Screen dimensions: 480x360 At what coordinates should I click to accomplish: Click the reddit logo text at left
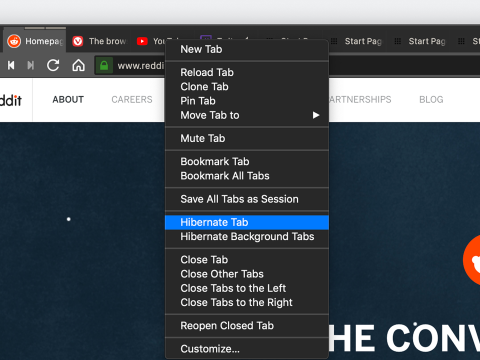tap(11, 100)
